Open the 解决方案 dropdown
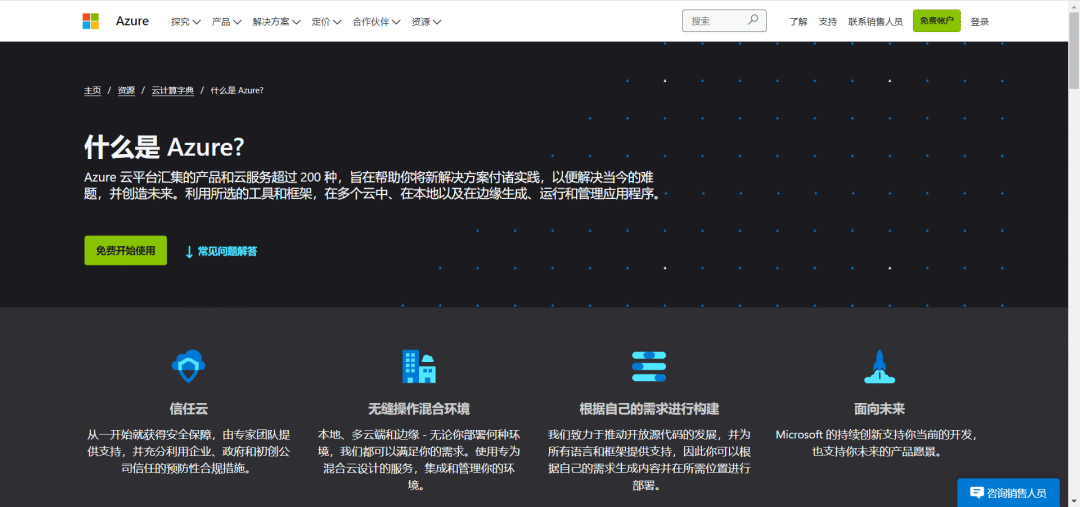1080x507 pixels. coord(277,21)
